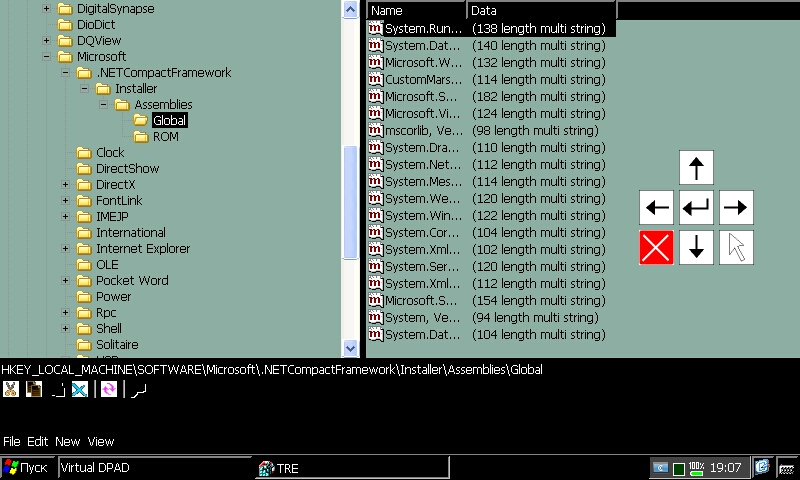The image size is (800, 480).
Task: Collapse the Assemblies tree node
Action: tap(104, 104)
